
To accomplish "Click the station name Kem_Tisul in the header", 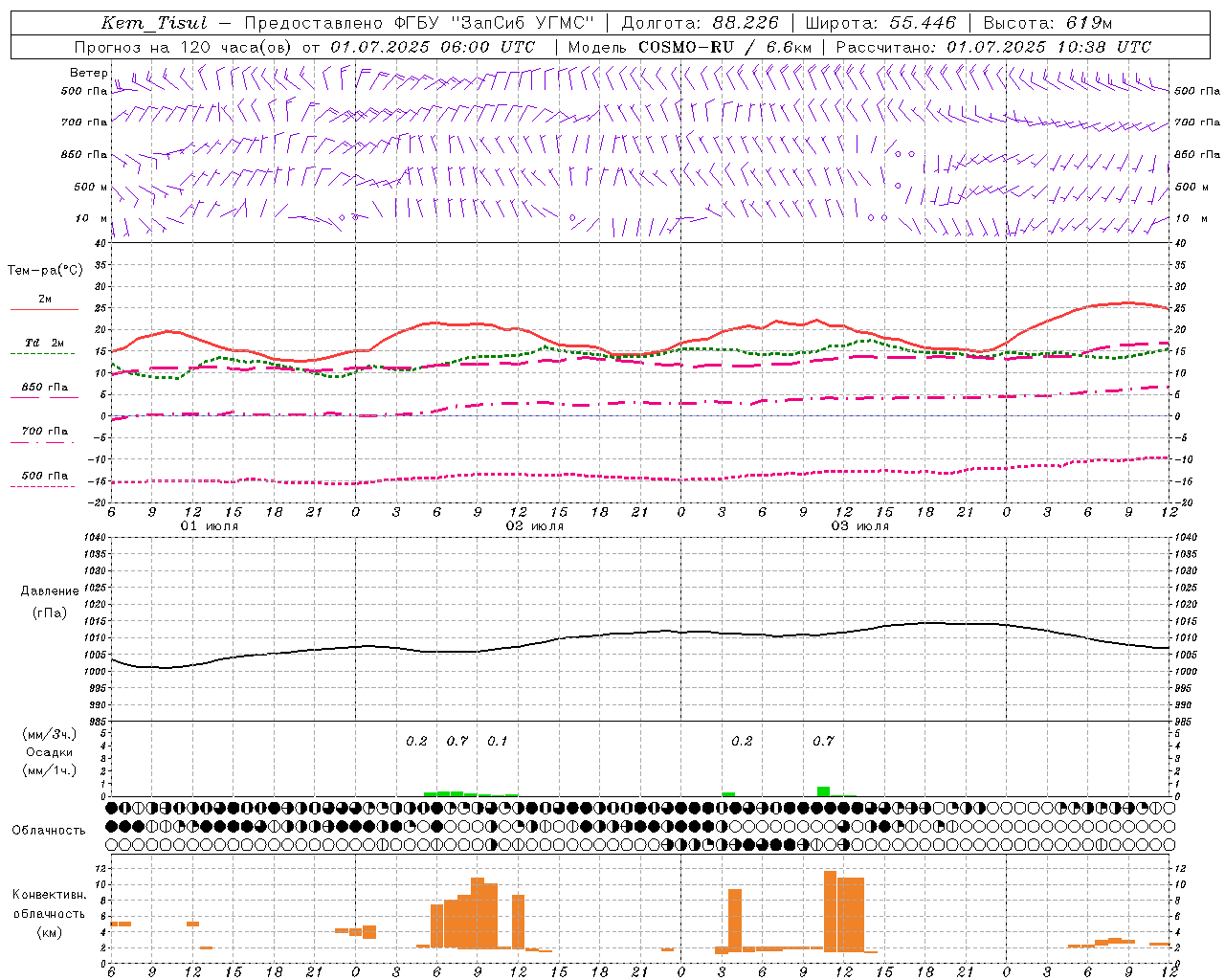I will (154, 23).
